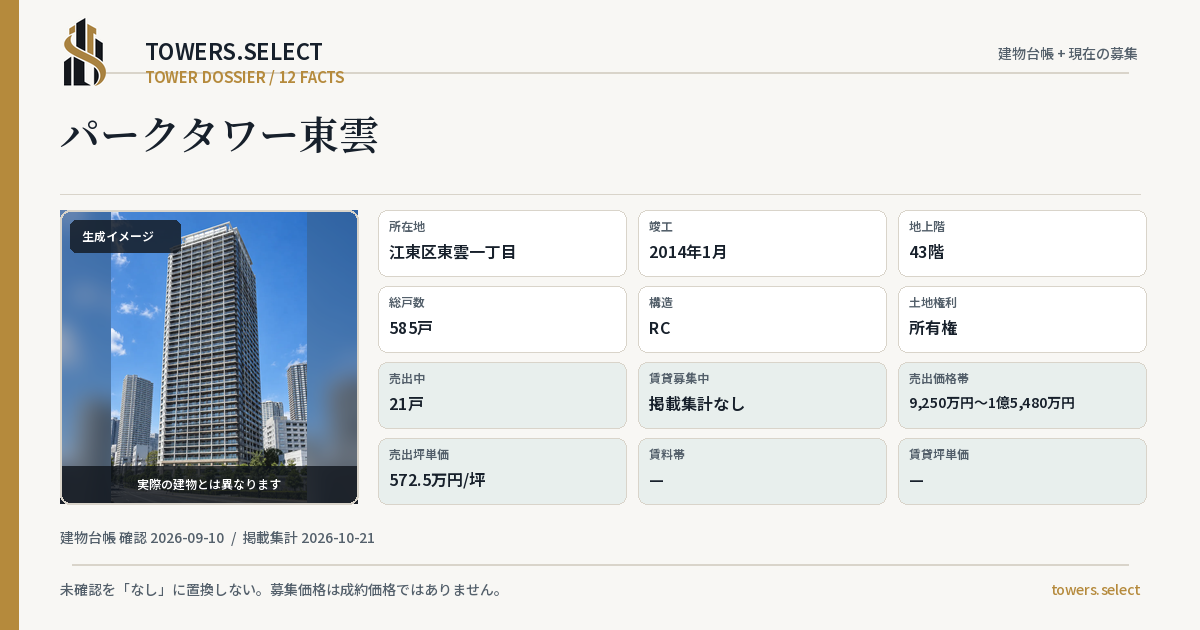Click the Towers.Select tower logo icon
1200x630 pixels.
click(x=85, y=52)
